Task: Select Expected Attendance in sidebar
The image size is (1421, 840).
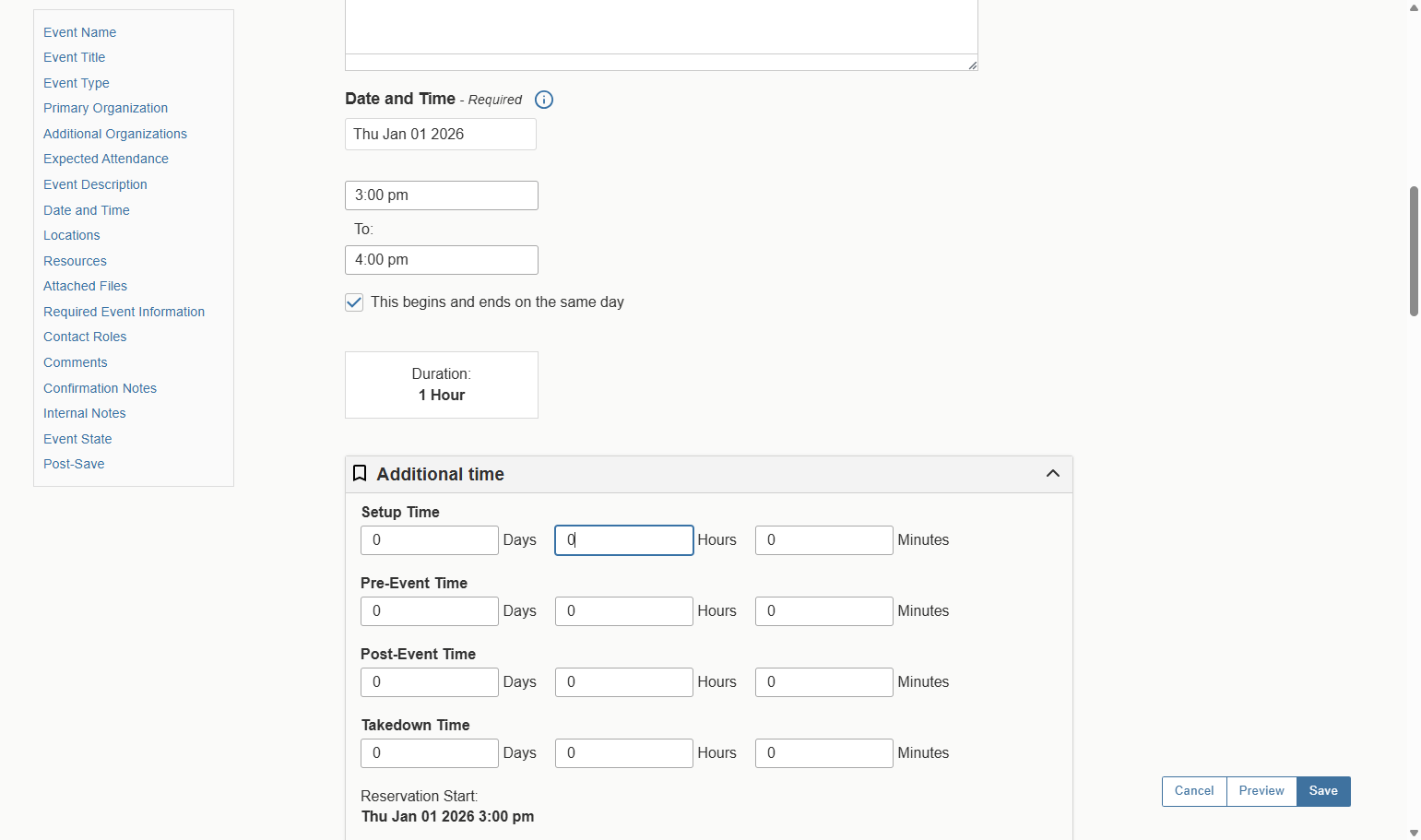Action: pos(106,159)
